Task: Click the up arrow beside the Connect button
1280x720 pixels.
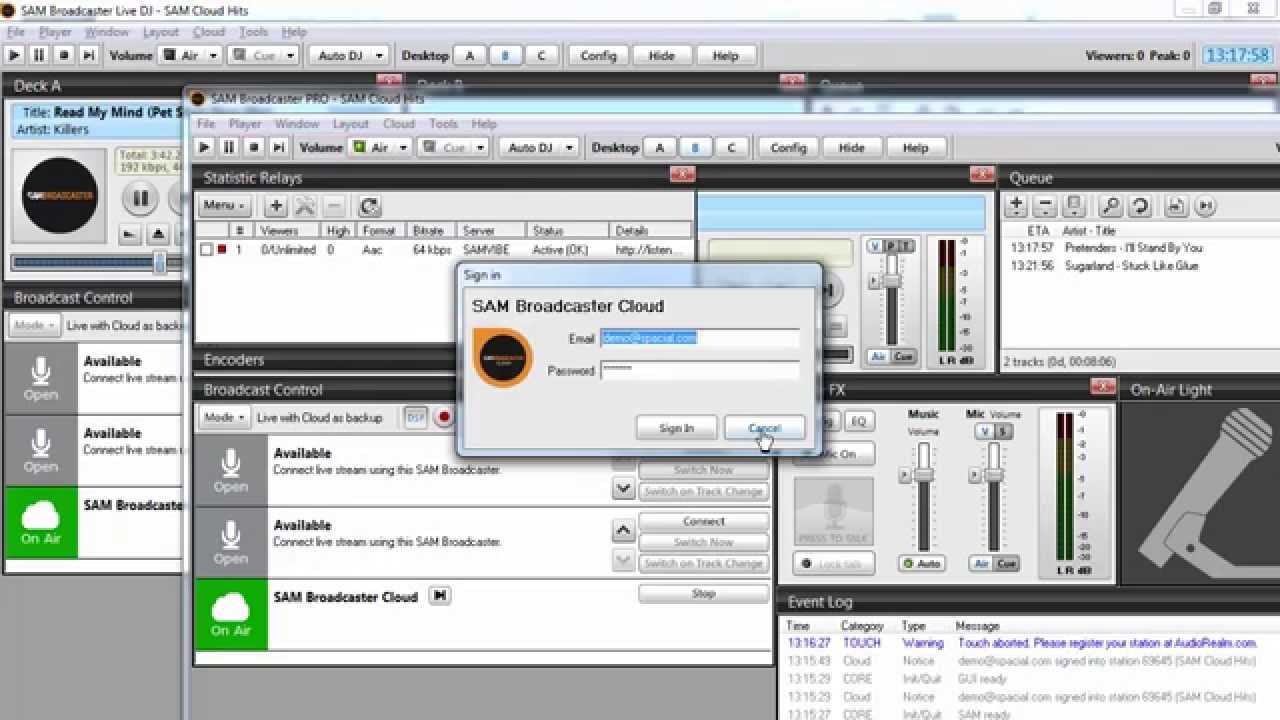Action: click(x=623, y=531)
